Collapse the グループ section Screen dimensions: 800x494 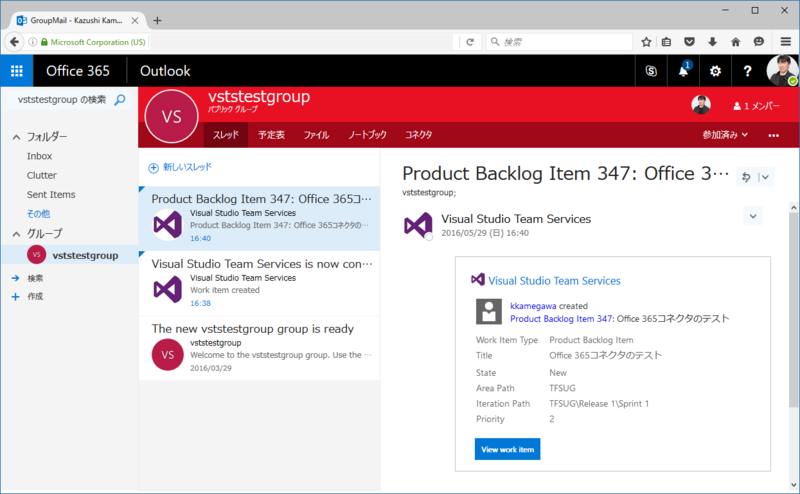point(16,234)
